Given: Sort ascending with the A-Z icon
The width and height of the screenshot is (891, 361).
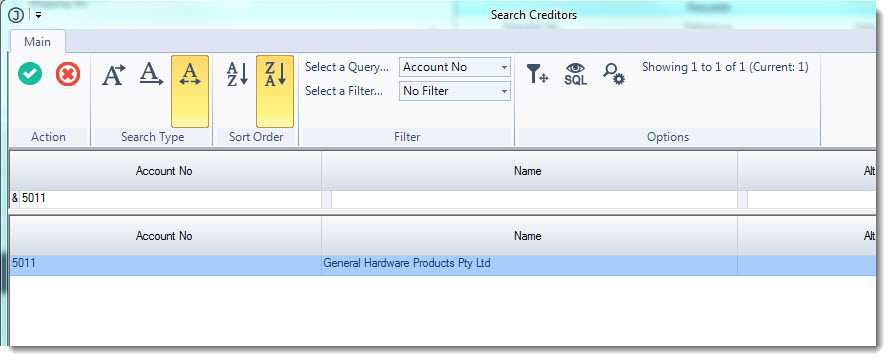Looking at the screenshot, I should pos(237,74).
